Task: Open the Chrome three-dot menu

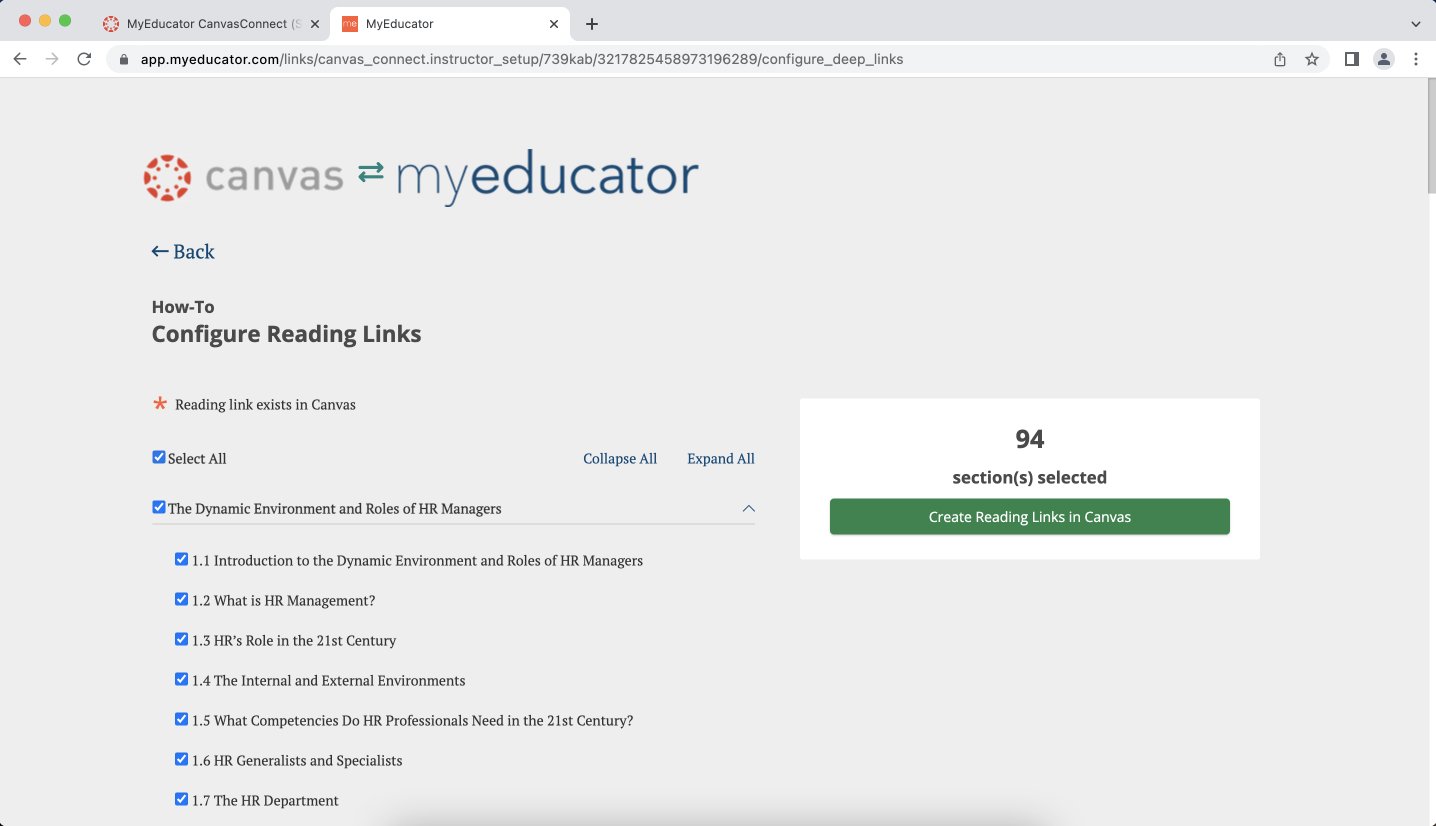Action: pos(1416,59)
